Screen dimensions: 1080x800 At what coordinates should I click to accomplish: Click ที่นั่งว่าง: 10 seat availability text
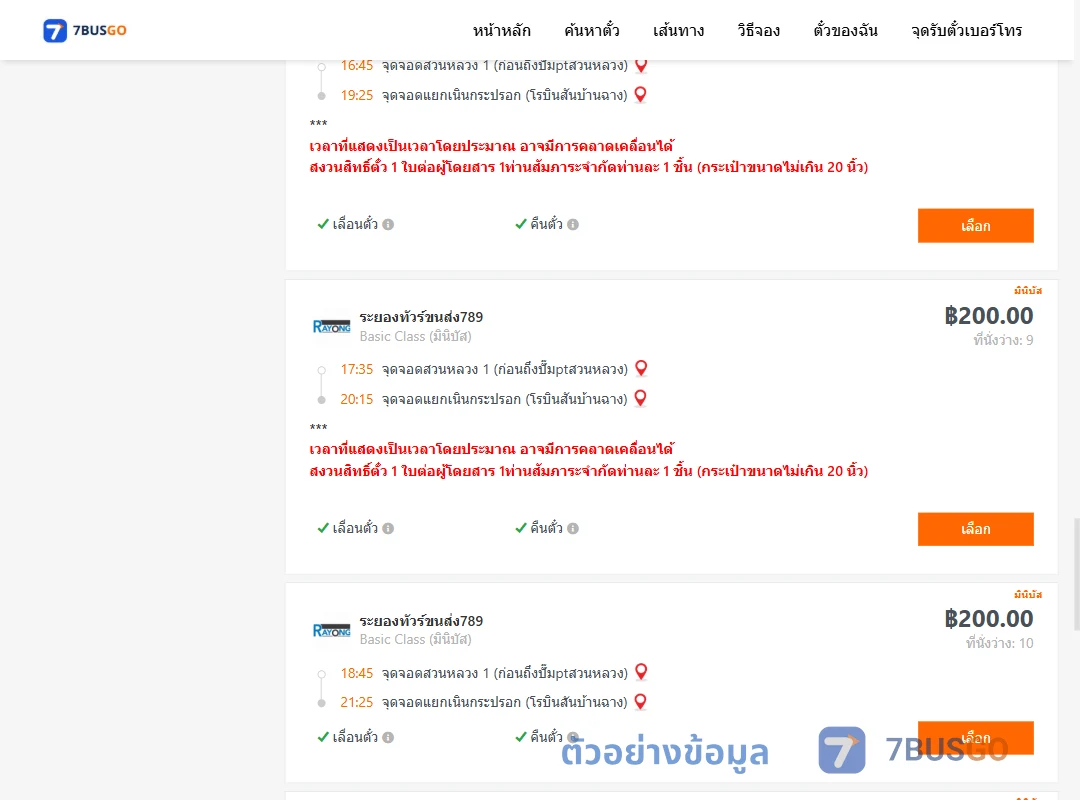pos(999,643)
